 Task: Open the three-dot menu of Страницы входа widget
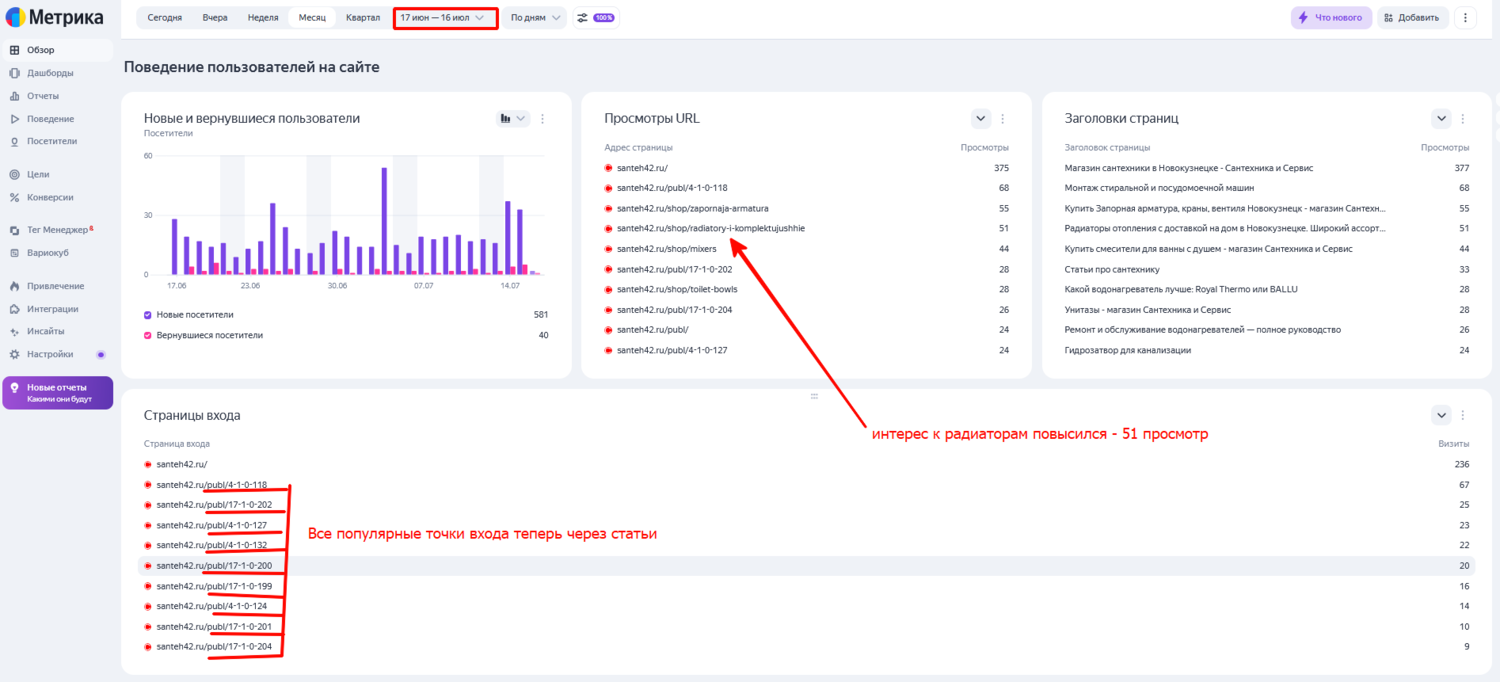click(x=1464, y=415)
